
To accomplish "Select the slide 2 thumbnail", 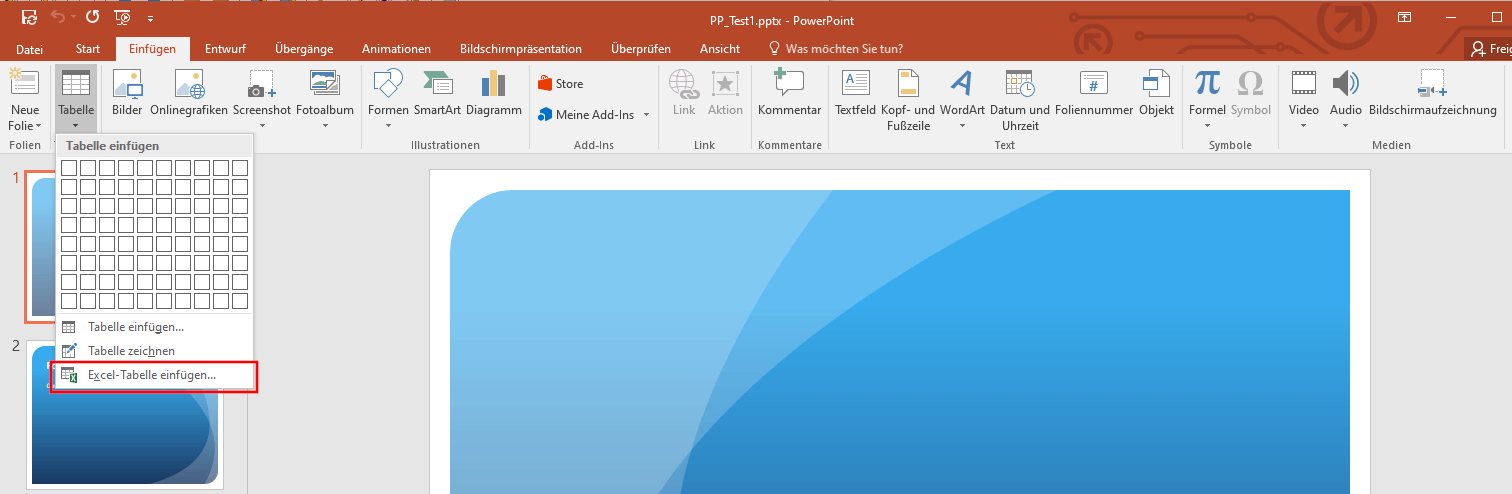I will pyautogui.click(x=124, y=414).
